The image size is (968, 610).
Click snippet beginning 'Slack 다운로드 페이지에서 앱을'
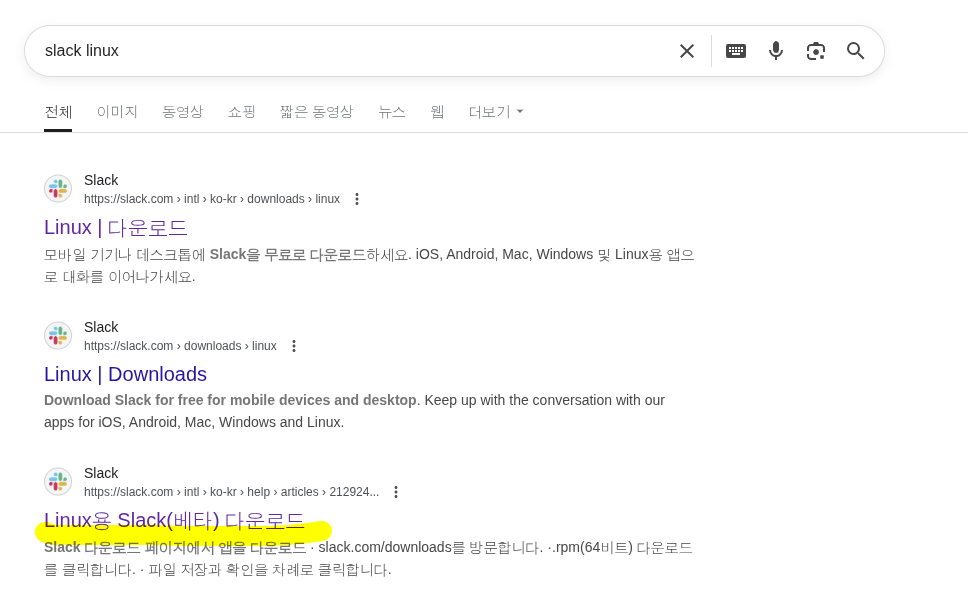click(x=369, y=558)
